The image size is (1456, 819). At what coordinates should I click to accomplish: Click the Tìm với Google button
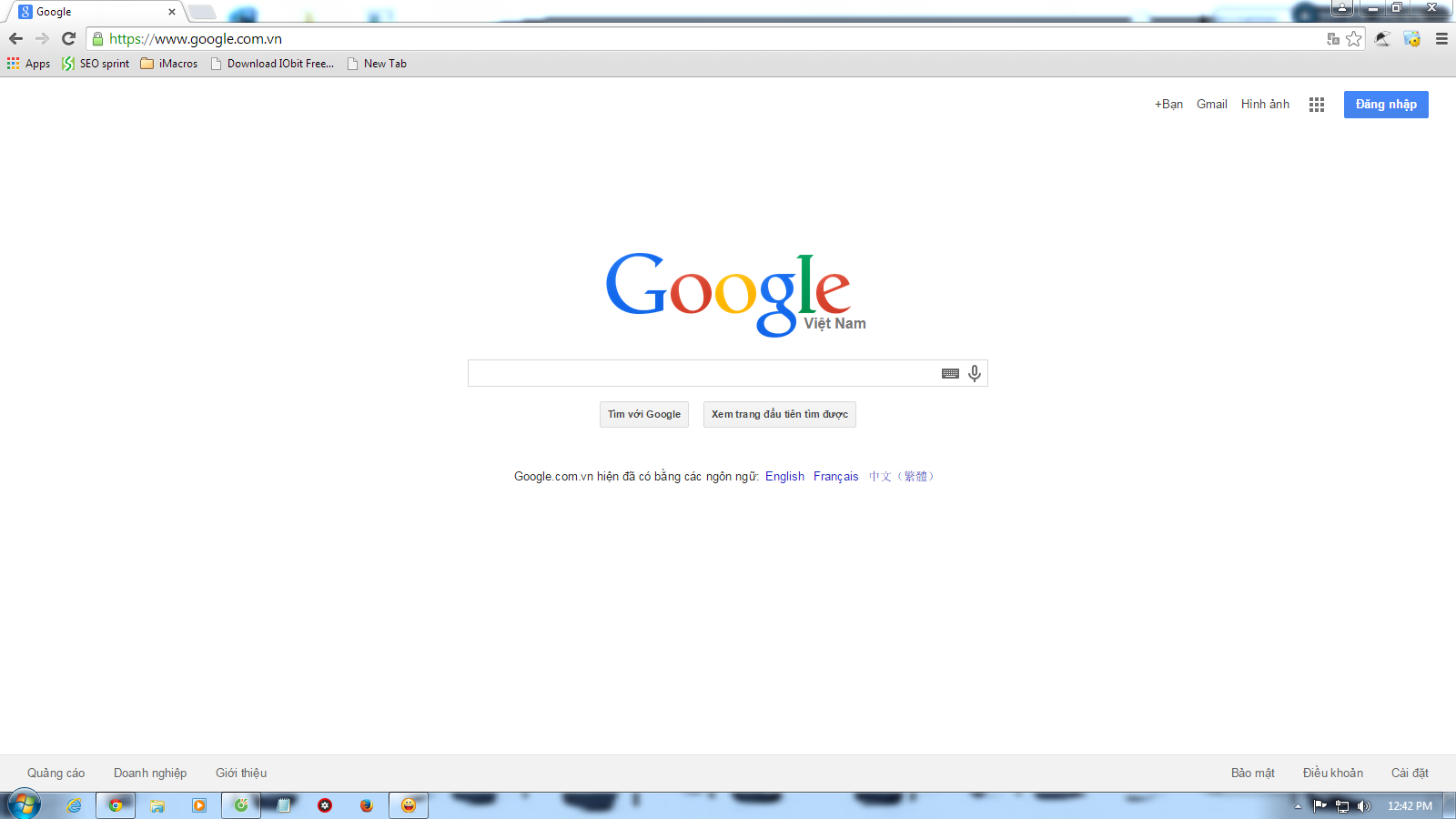(x=644, y=414)
